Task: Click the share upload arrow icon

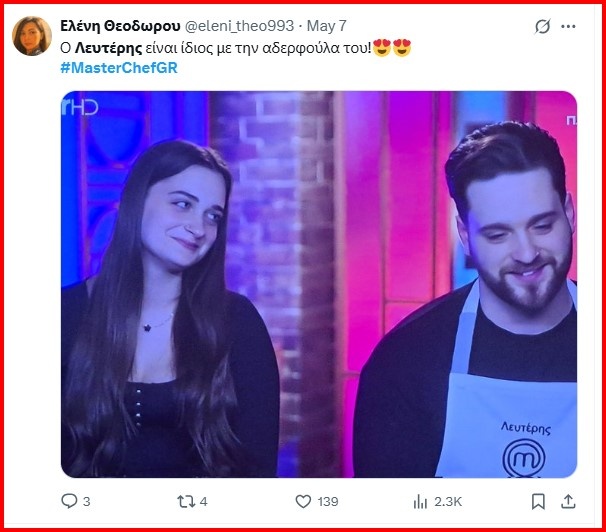Action: point(568,500)
